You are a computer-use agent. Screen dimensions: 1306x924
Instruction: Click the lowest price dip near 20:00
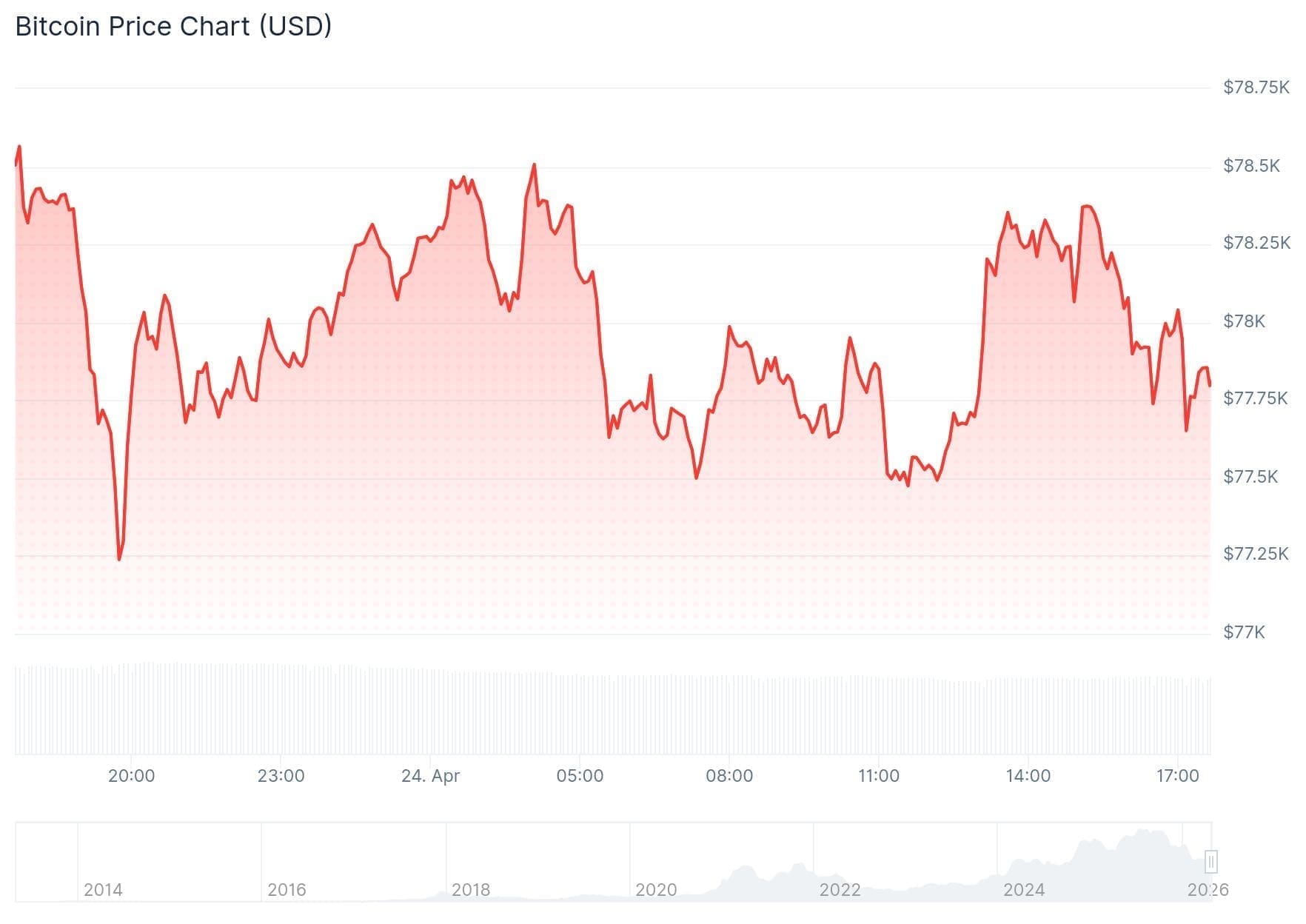pyautogui.click(x=119, y=558)
